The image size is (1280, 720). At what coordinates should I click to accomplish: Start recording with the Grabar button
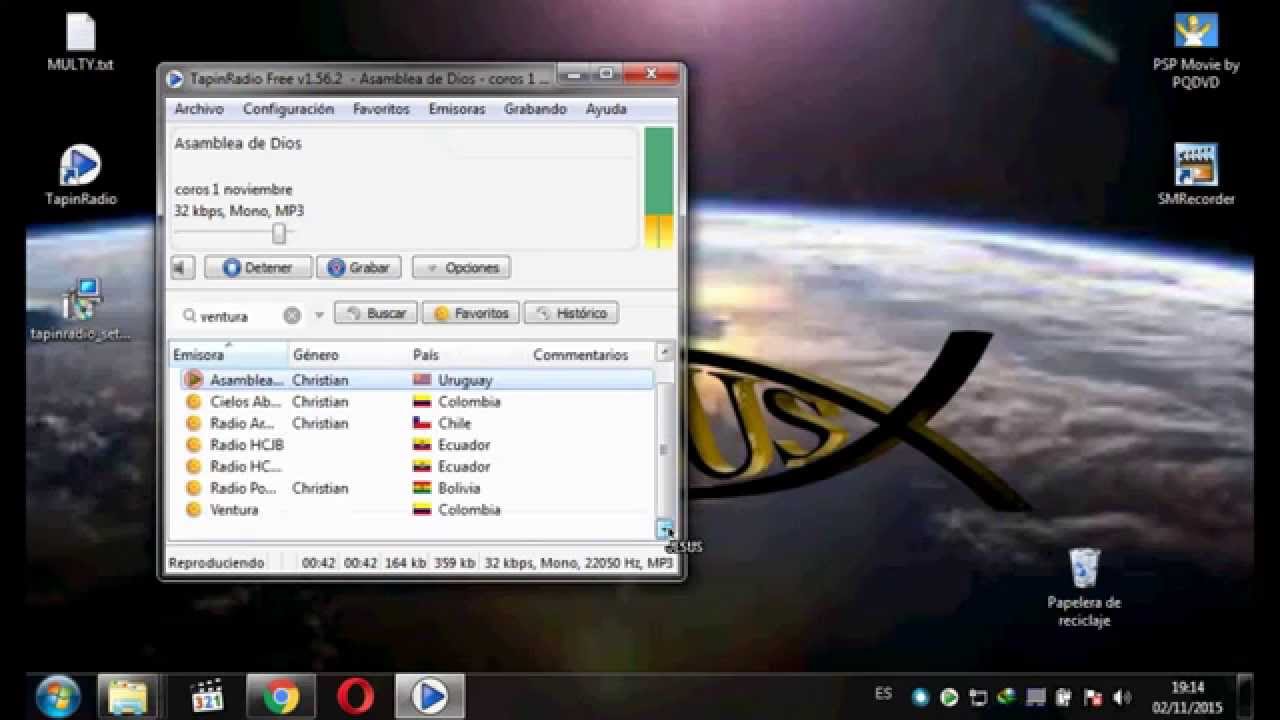coord(359,268)
